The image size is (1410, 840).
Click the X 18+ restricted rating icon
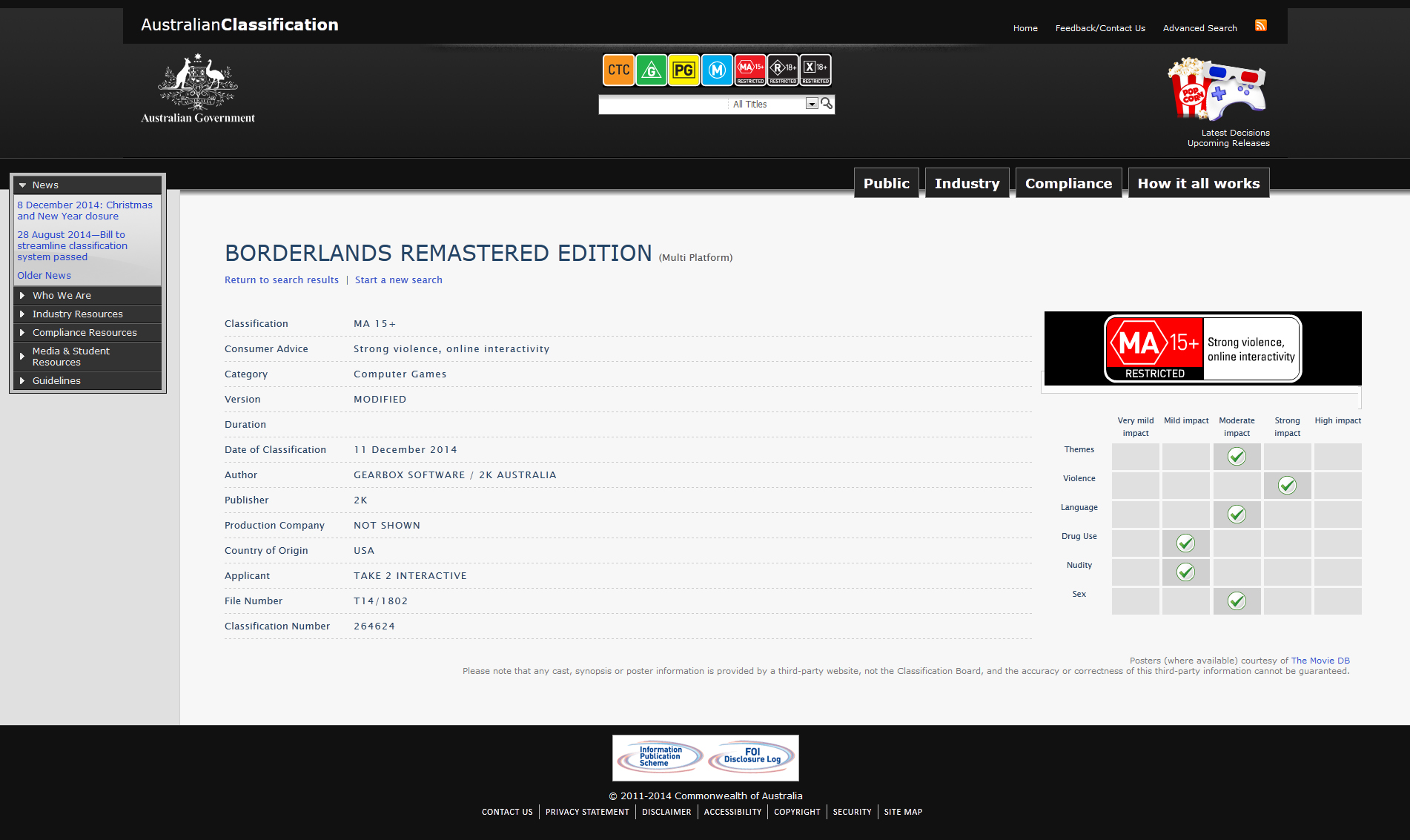point(815,70)
